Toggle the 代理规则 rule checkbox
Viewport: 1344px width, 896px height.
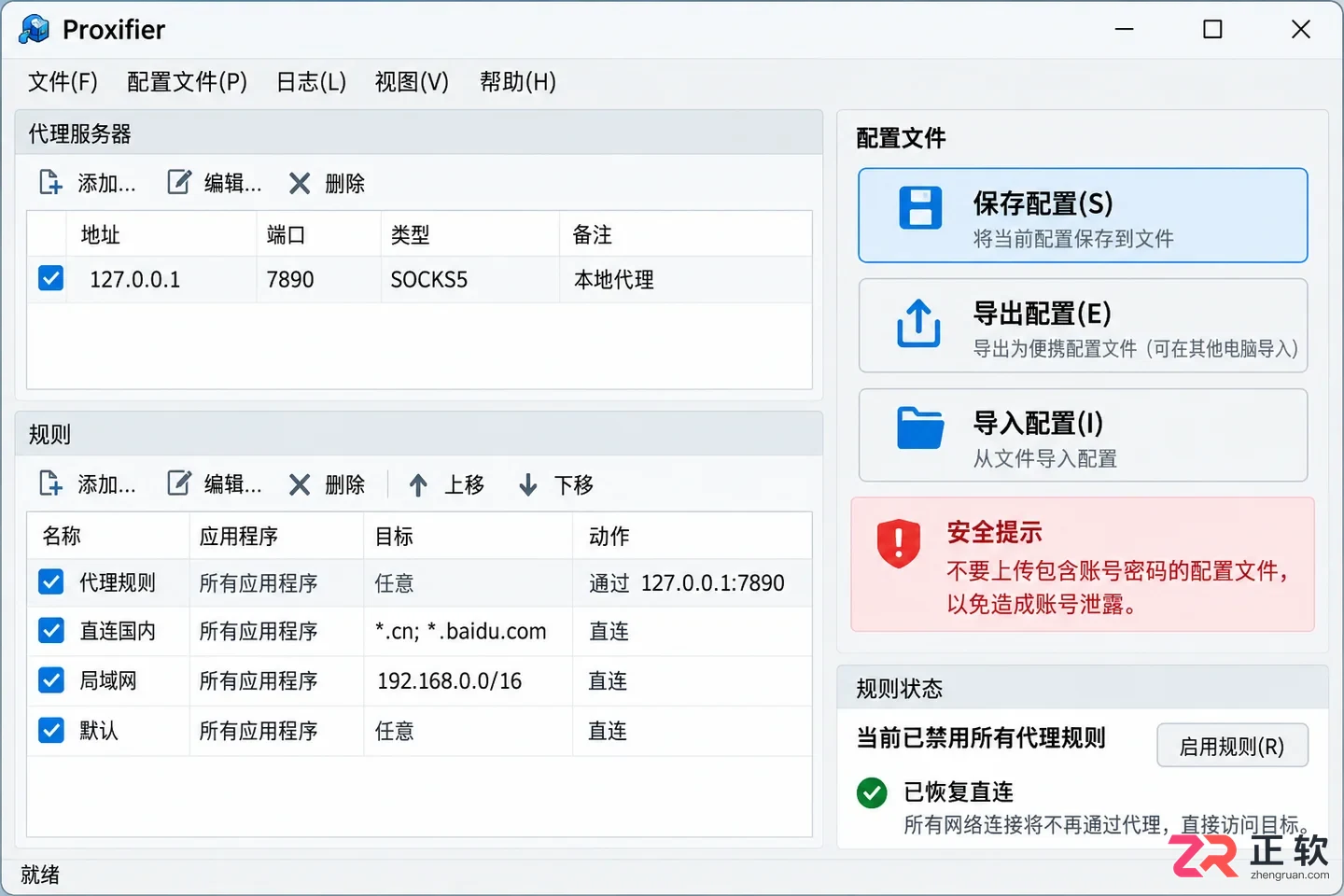[x=51, y=582]
